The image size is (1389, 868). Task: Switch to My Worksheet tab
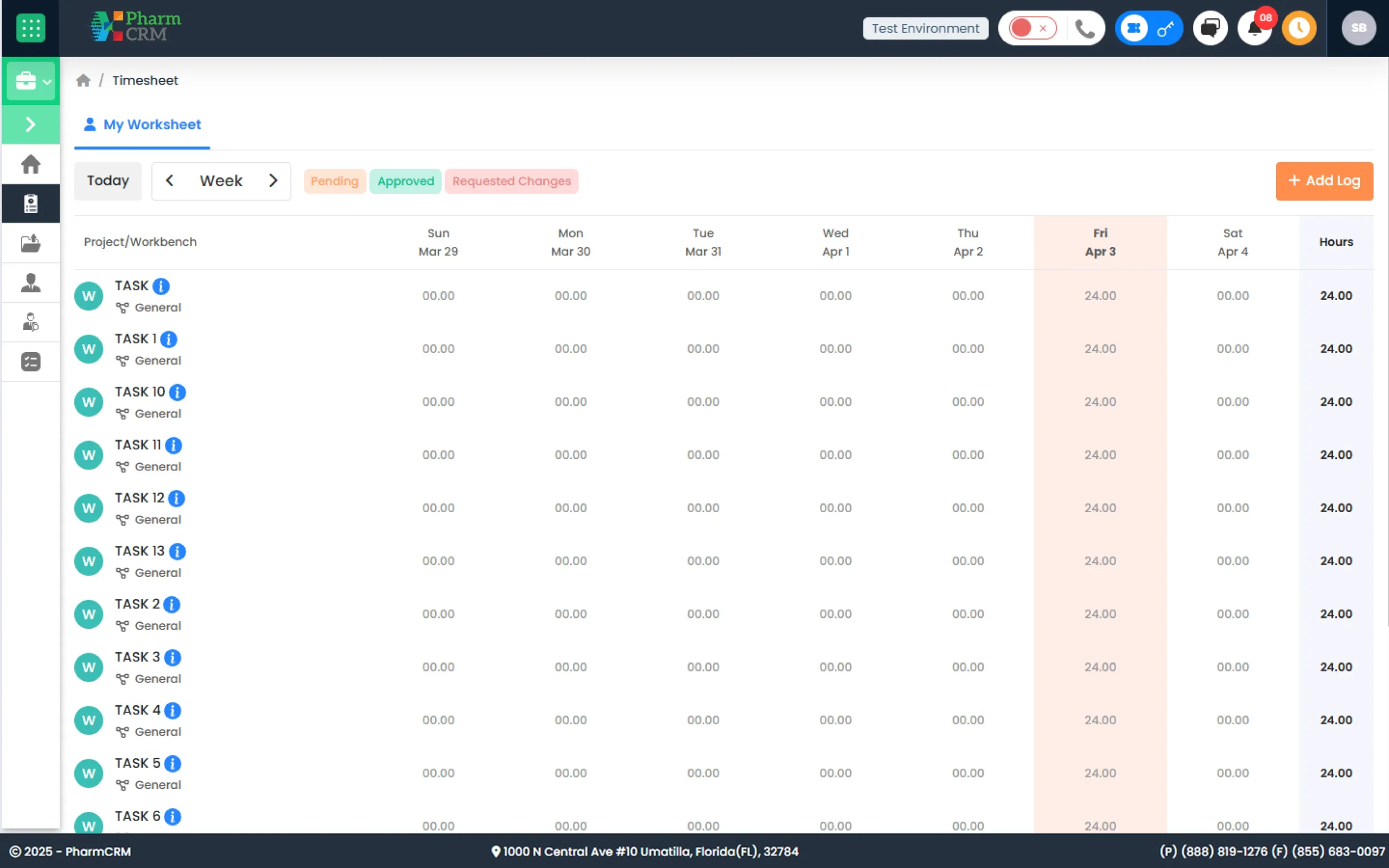click(142, 125)
